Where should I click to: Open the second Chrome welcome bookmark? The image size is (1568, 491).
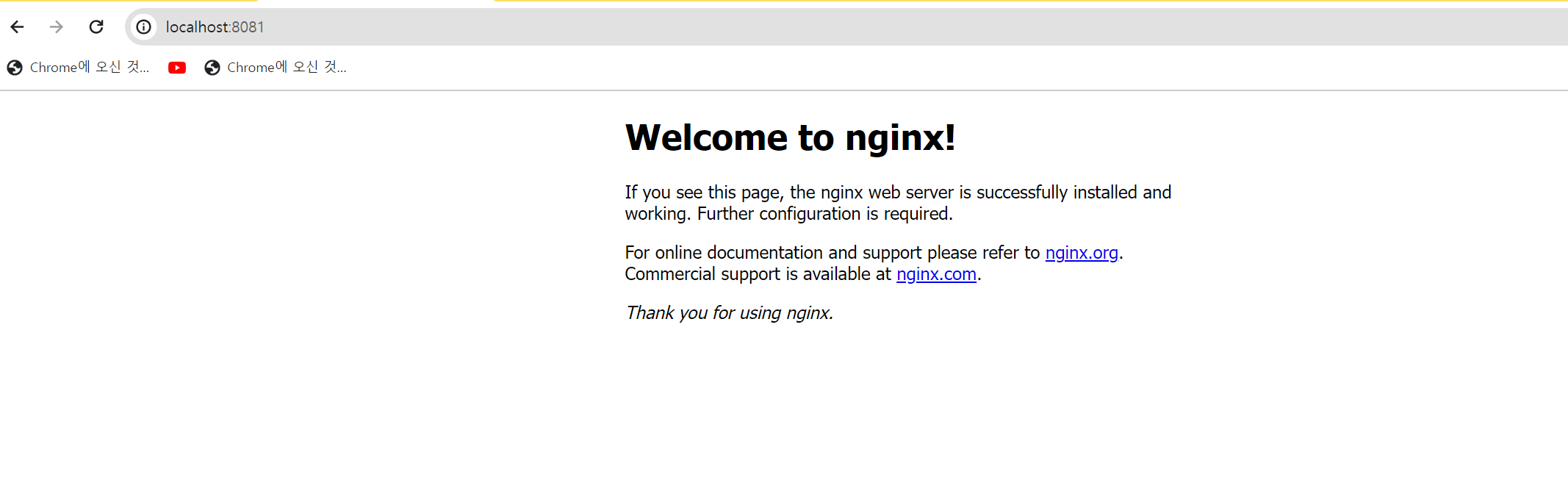coord(276,68)
